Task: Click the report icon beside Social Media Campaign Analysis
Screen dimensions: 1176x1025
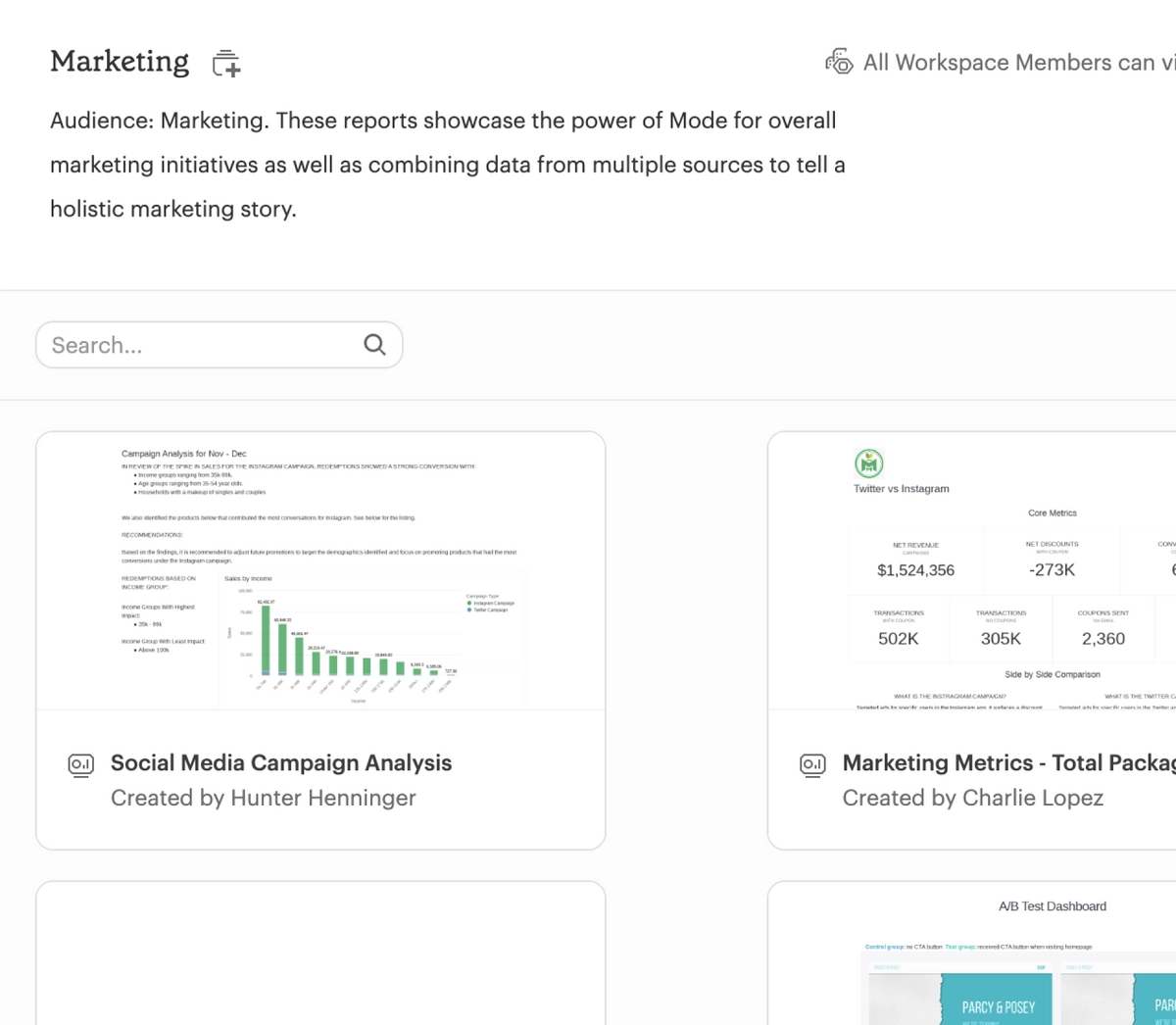Action: (80, 764)
